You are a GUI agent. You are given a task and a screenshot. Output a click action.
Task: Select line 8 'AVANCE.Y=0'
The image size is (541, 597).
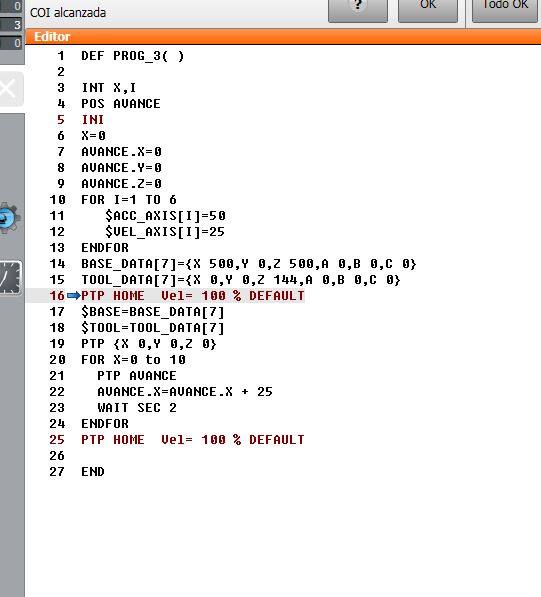click(121, 168)
